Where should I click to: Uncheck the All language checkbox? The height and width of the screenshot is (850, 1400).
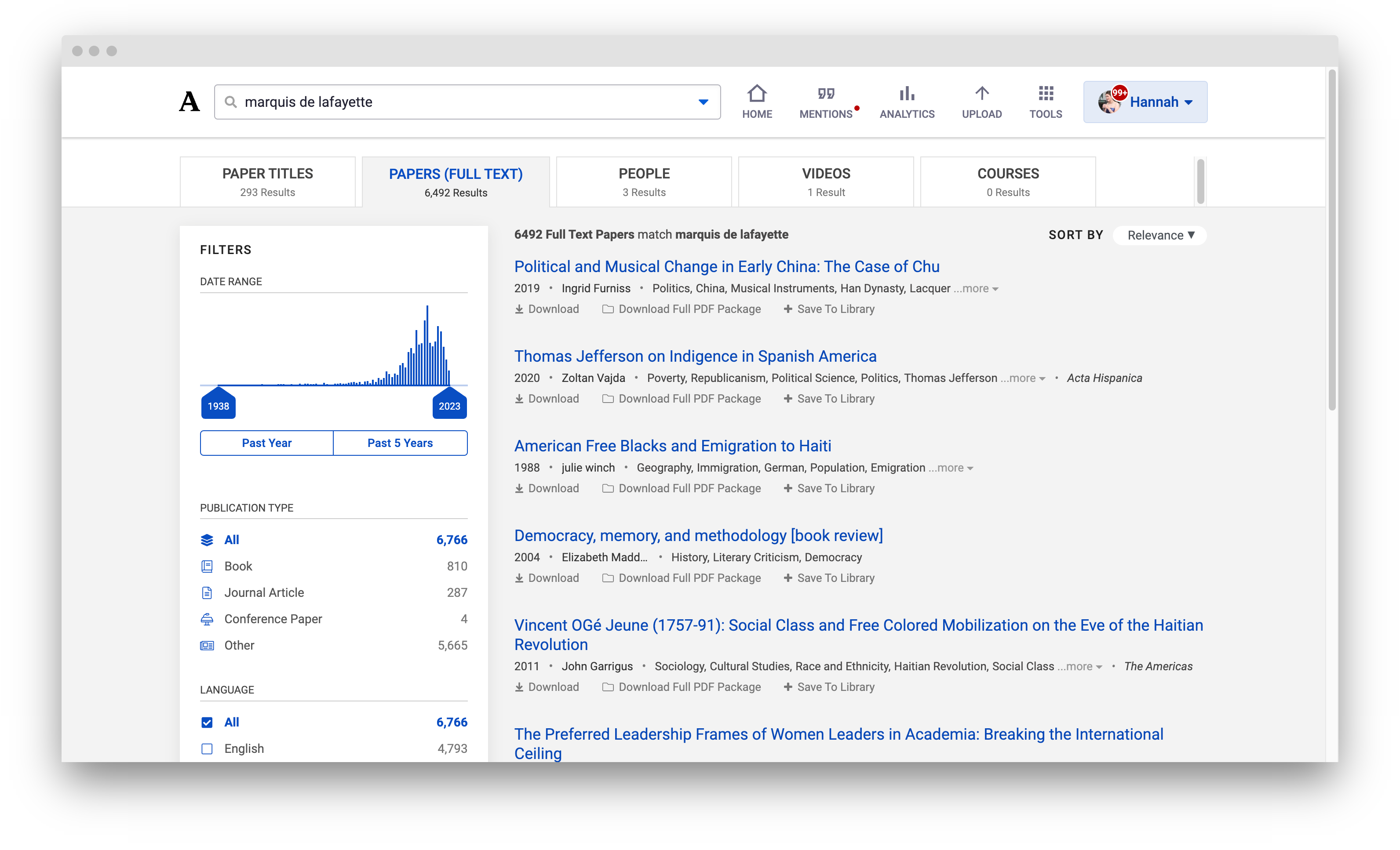(207, 722)
